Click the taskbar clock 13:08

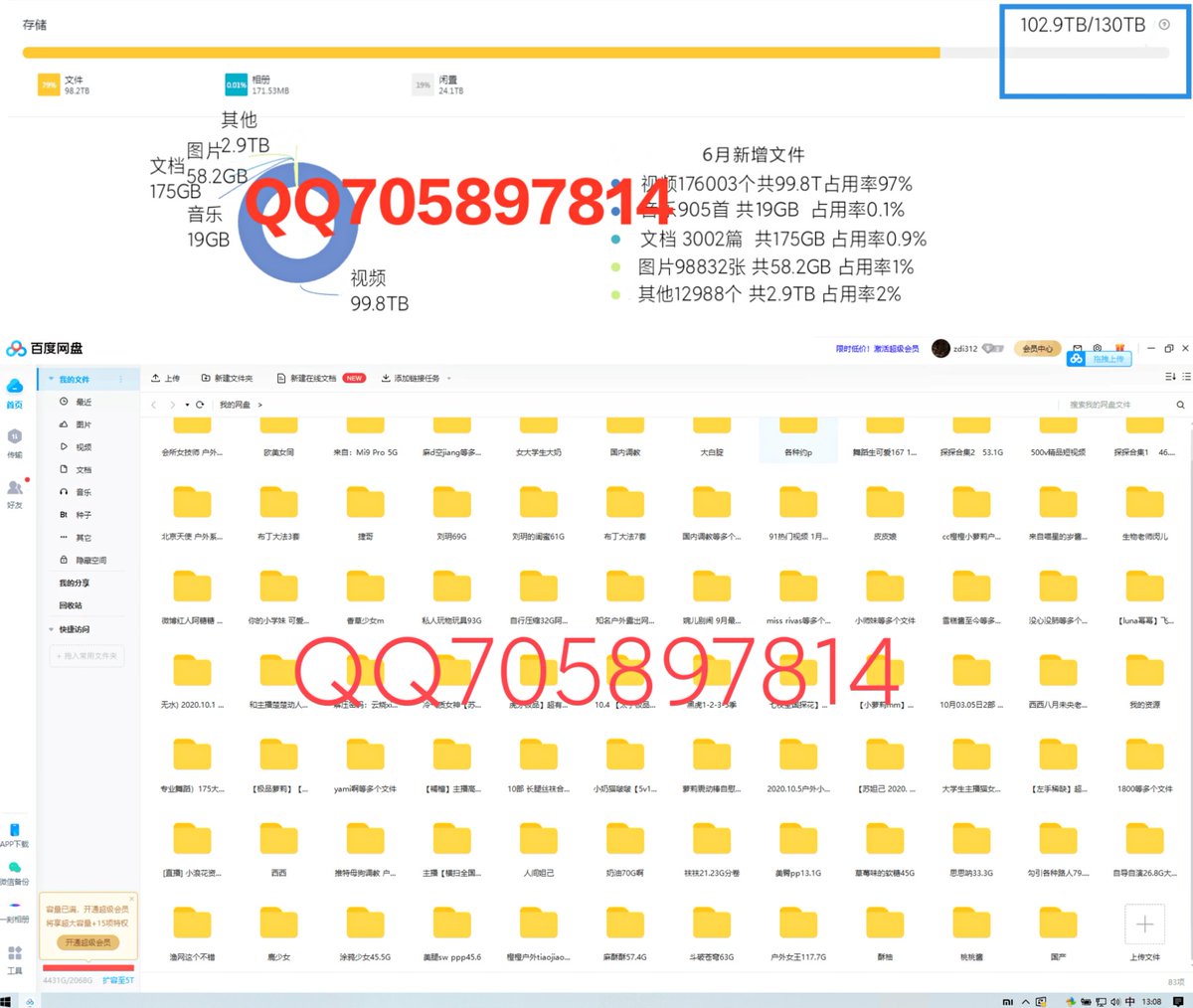[1151, 1001]
